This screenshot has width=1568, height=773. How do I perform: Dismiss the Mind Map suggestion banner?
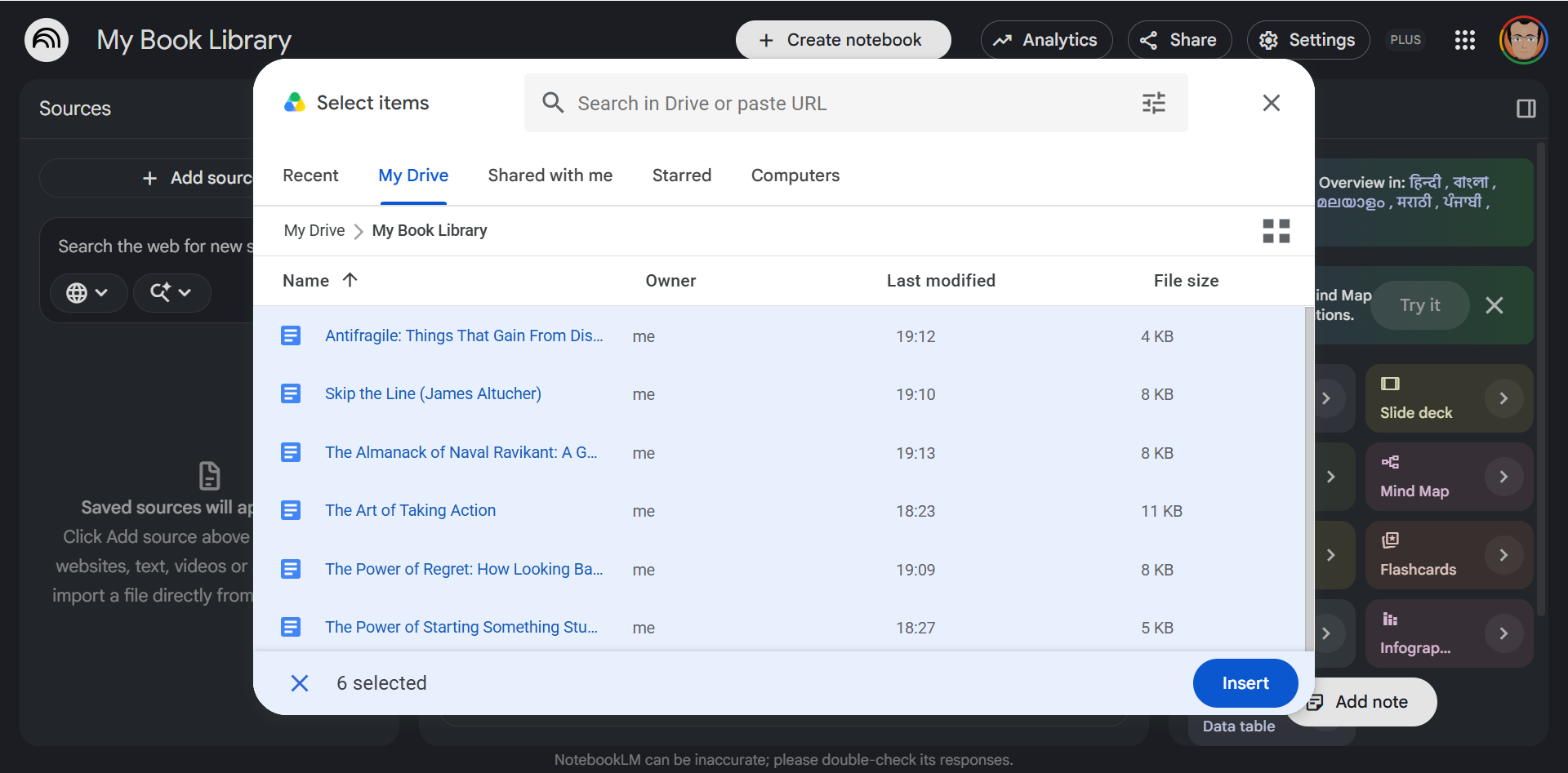pyautogui.click(x=1494, y=305)
